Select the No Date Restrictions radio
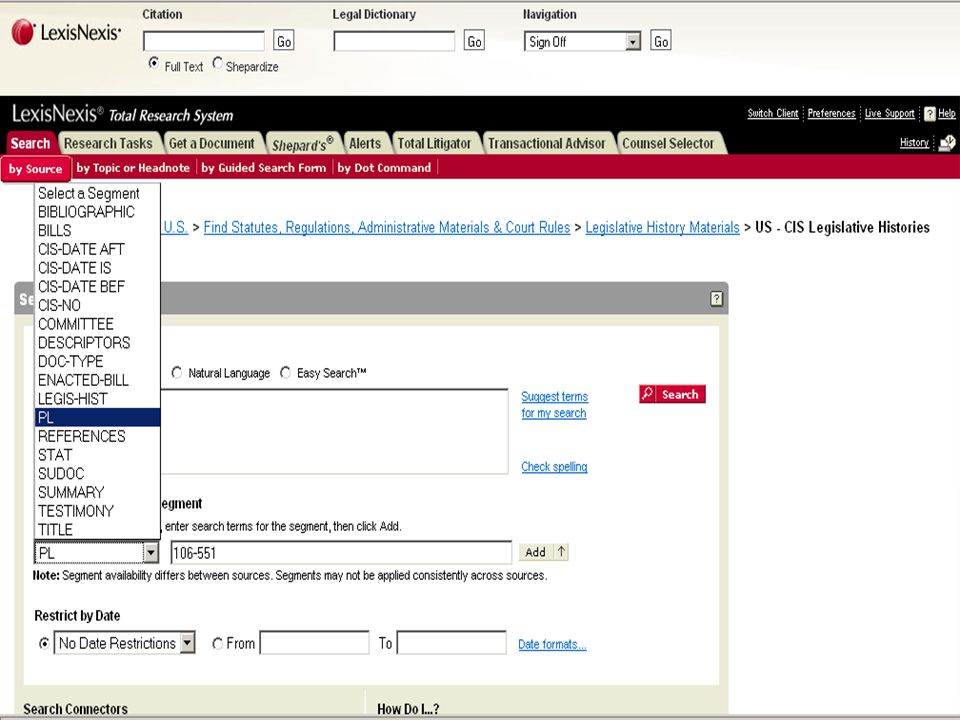The width and height of the screenshot is (960, 720). click(44, 643)
